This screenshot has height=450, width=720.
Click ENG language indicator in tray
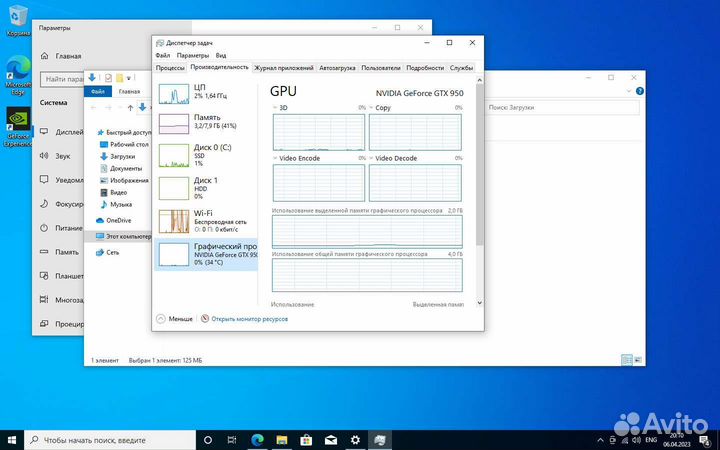(651, 440)
